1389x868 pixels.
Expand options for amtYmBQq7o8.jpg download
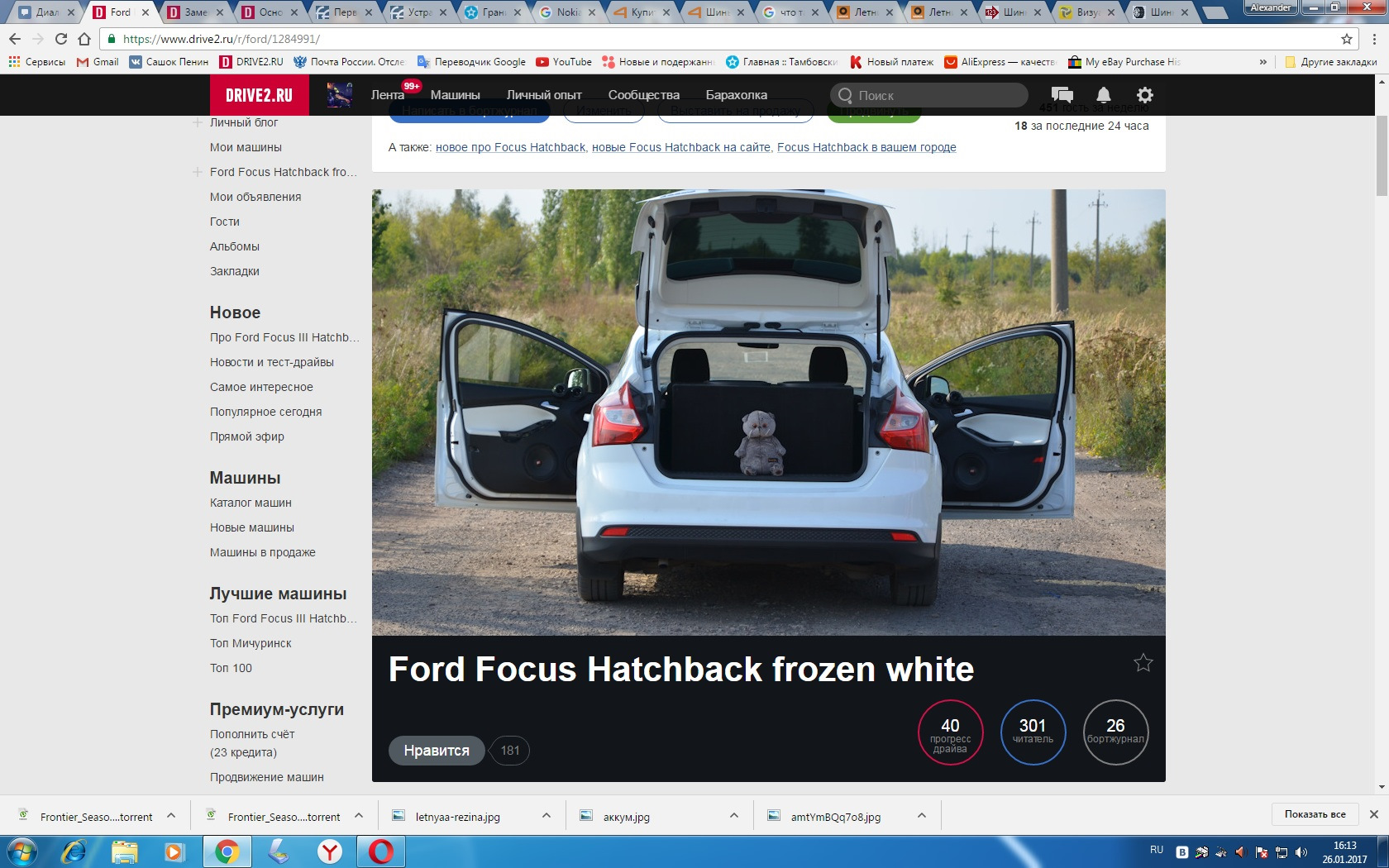[x=922, y=816]
